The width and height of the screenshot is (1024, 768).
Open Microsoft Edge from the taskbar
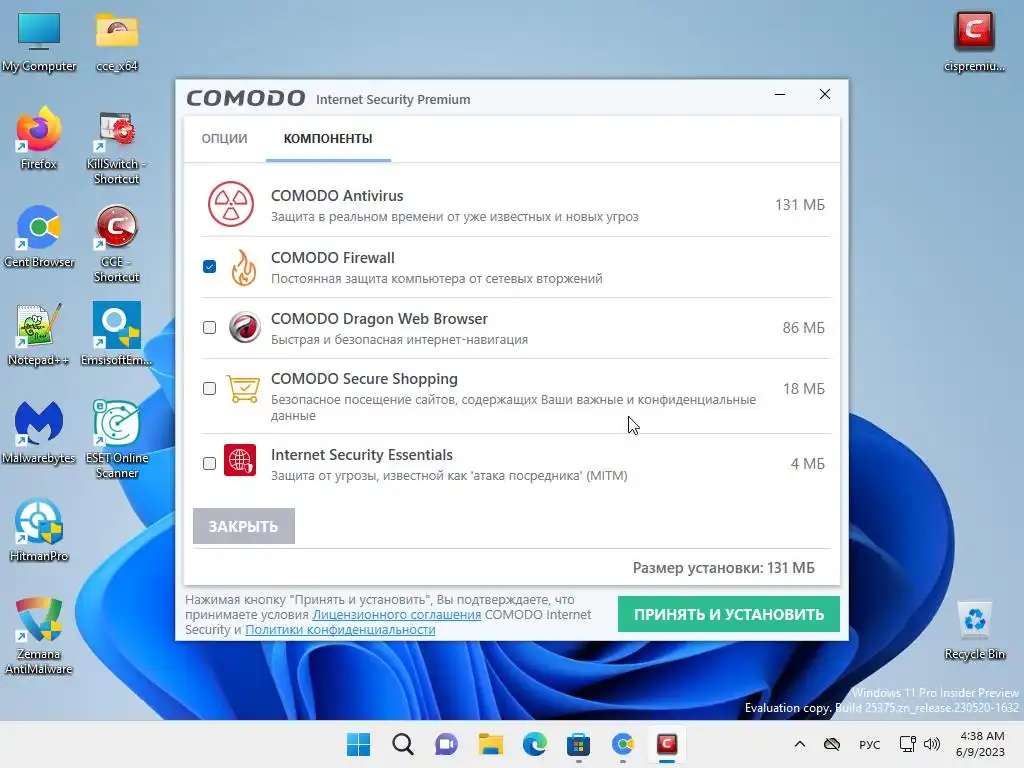(x=534, y=744)
